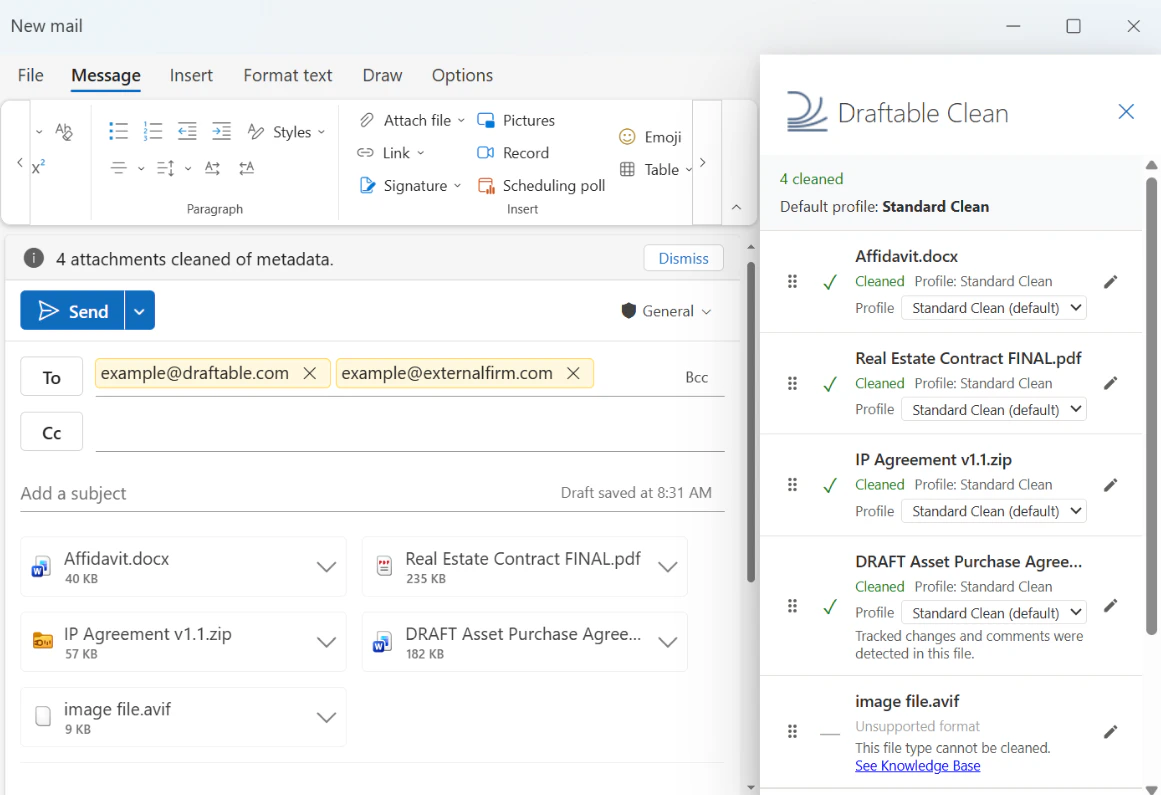Viewport: 1161px width, 795px height.
Task: Click drag handle for IP Agreement v1.1.zip
Action: coord(792,485)
